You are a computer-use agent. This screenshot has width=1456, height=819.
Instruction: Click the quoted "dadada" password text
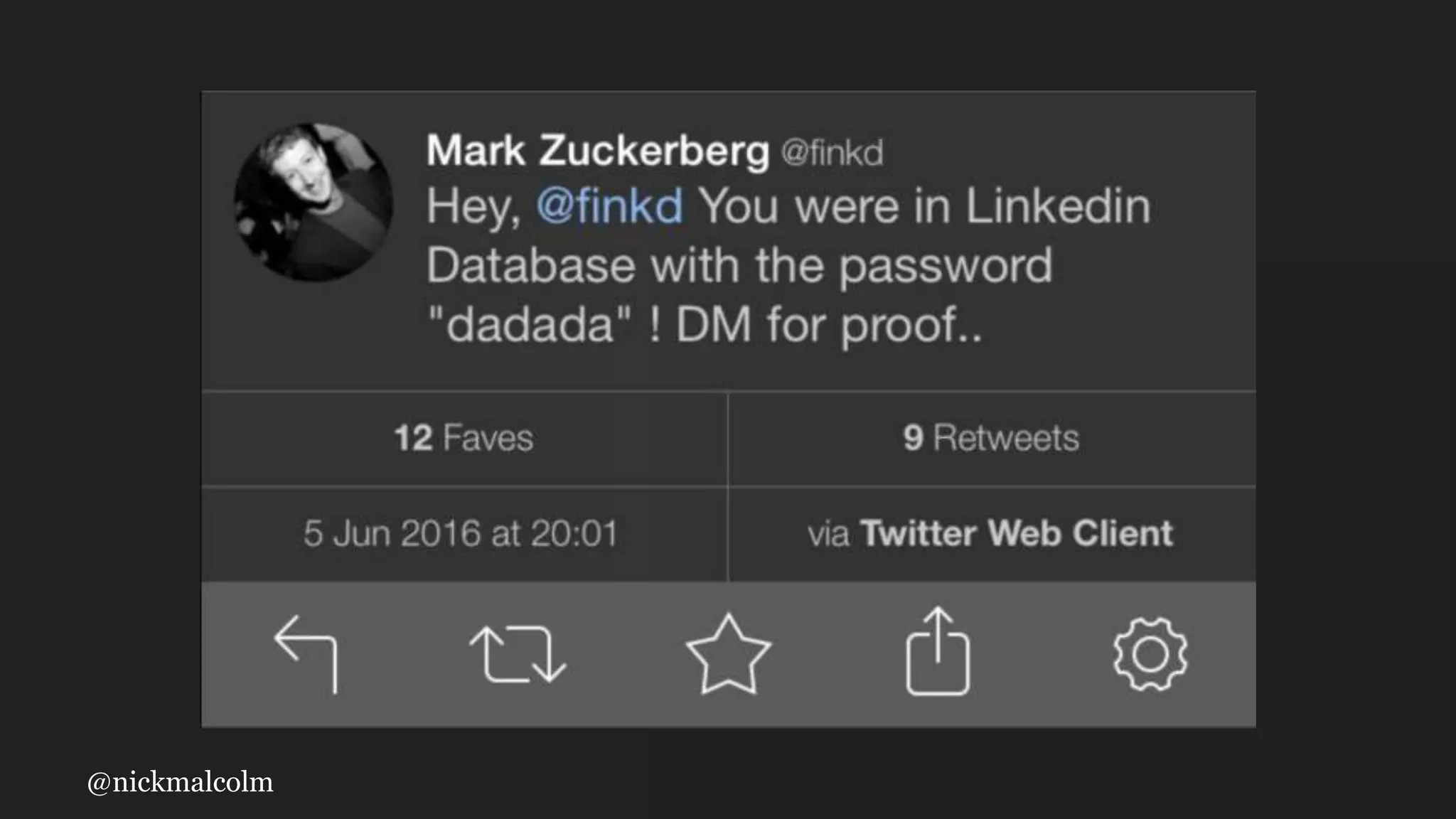(530, 325)
